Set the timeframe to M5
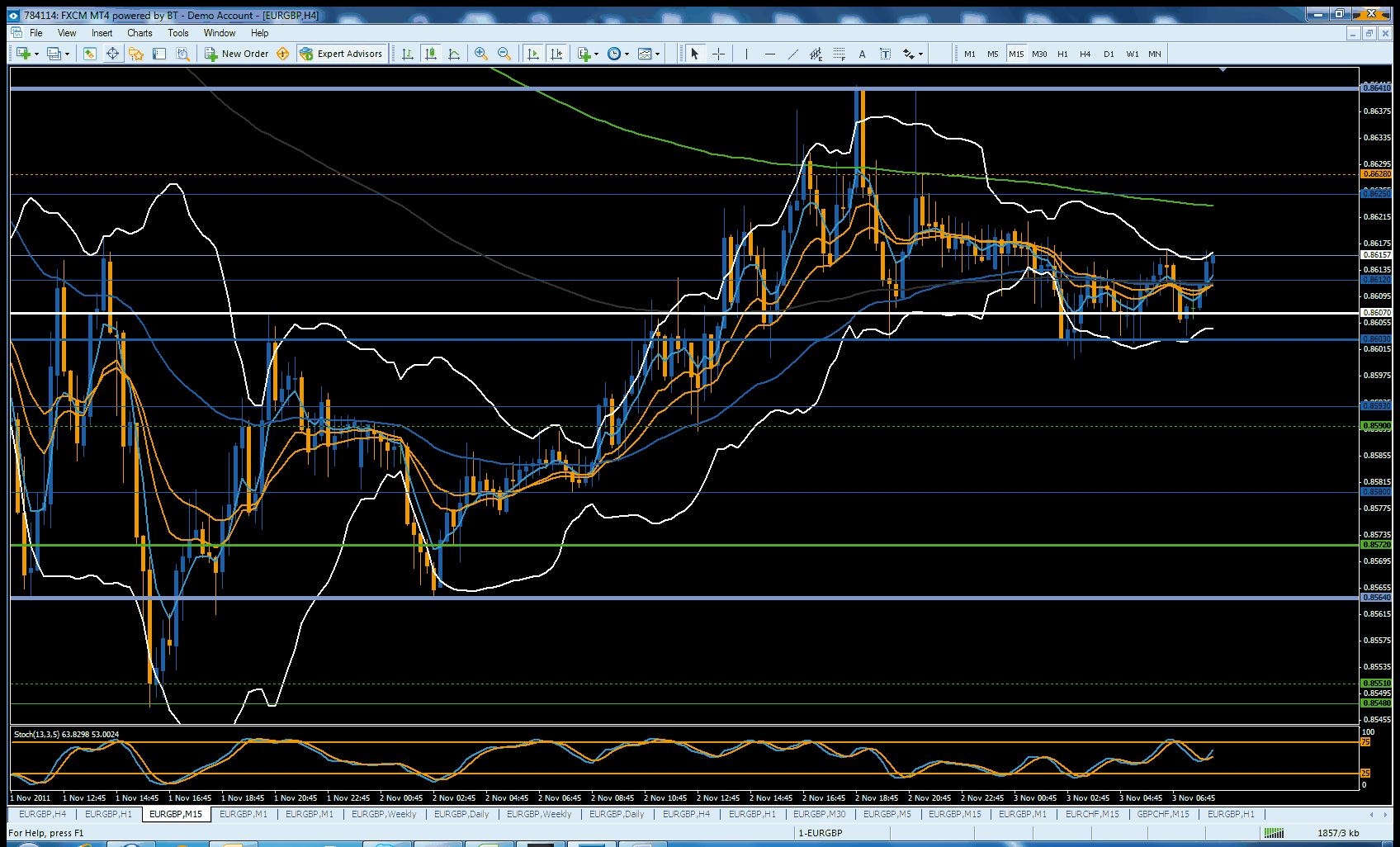 [x=993, y=54]
